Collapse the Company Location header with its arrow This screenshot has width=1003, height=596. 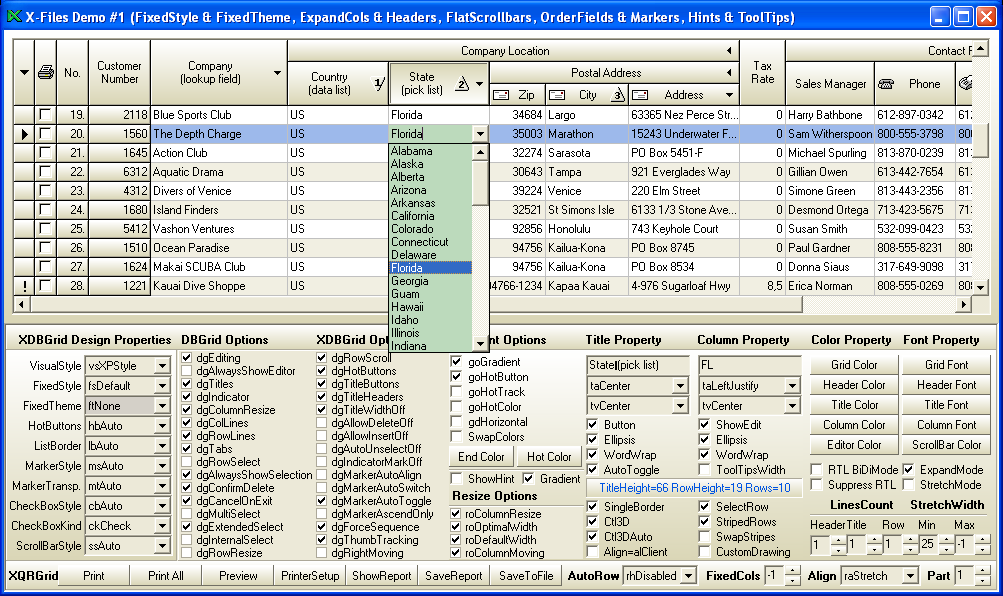point(729,51)
